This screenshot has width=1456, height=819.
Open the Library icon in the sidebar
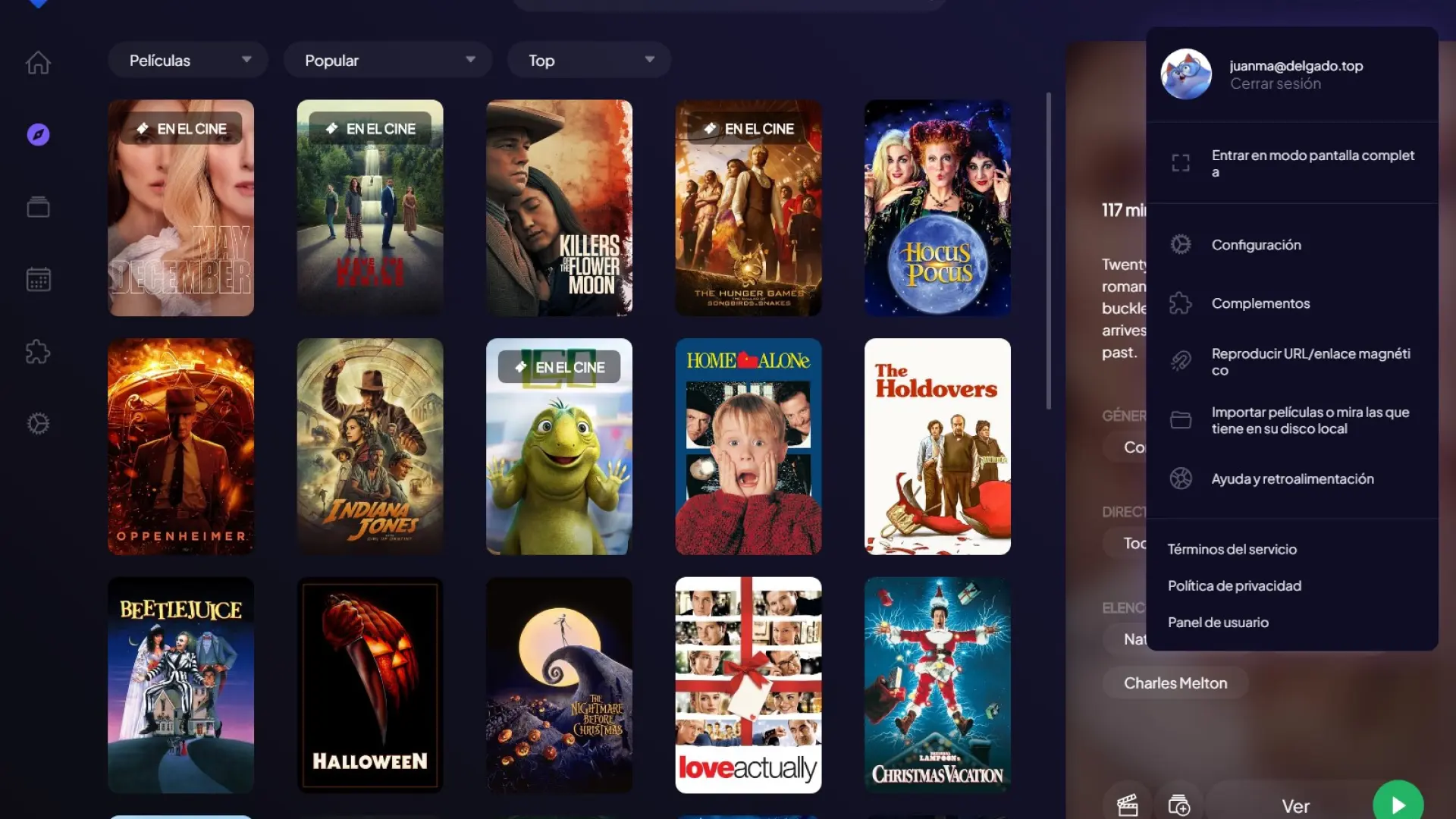pos(38,207)
